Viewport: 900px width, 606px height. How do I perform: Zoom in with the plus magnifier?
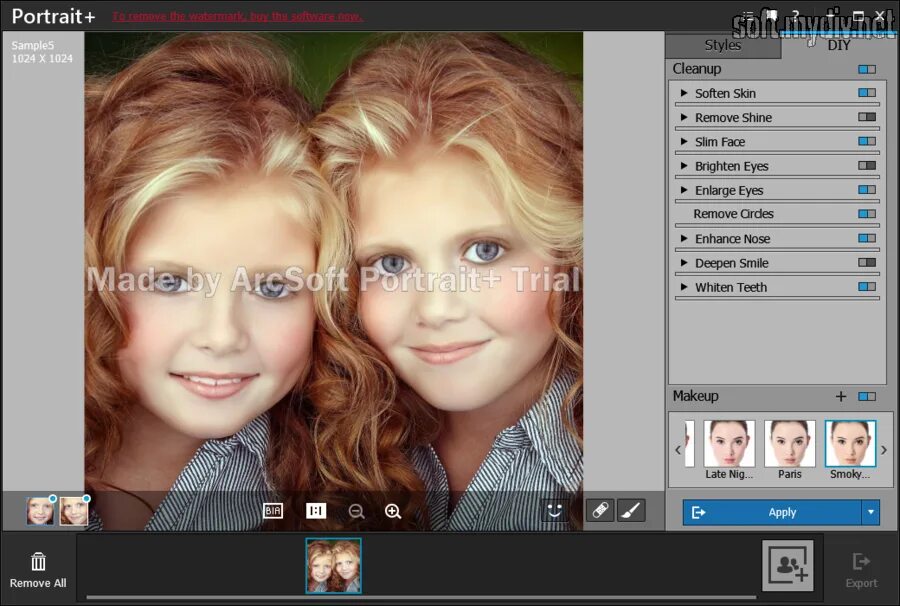tap(393, 511)
